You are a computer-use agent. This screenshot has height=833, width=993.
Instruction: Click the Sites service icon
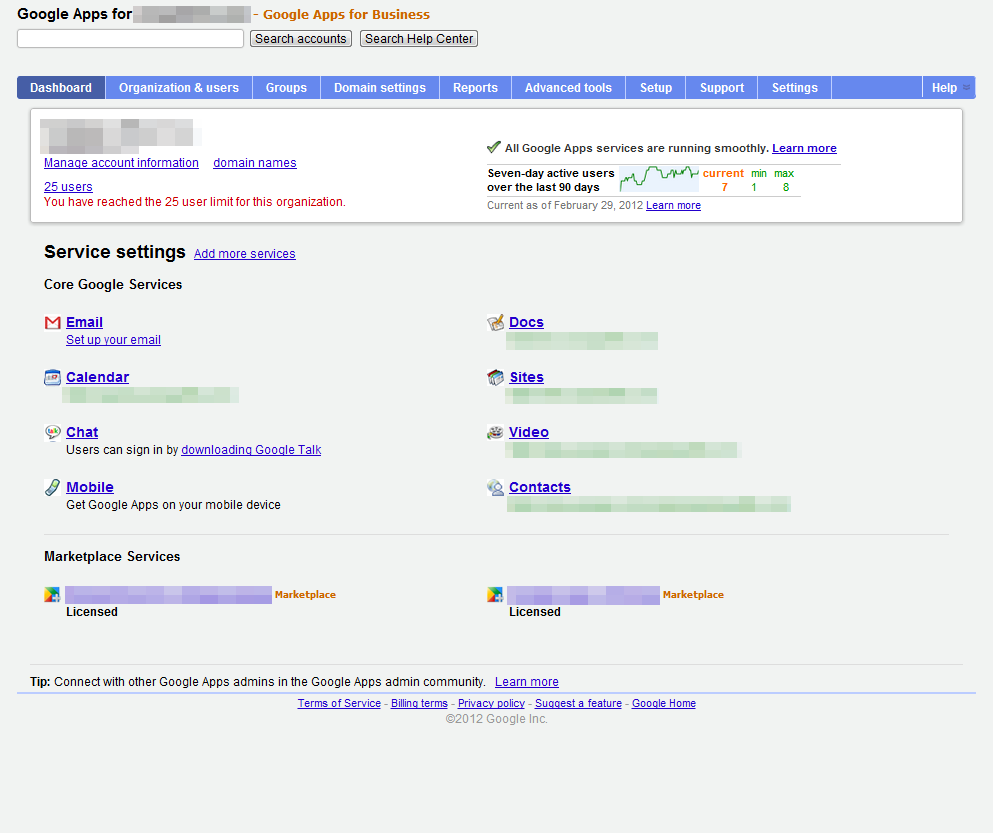495,378
